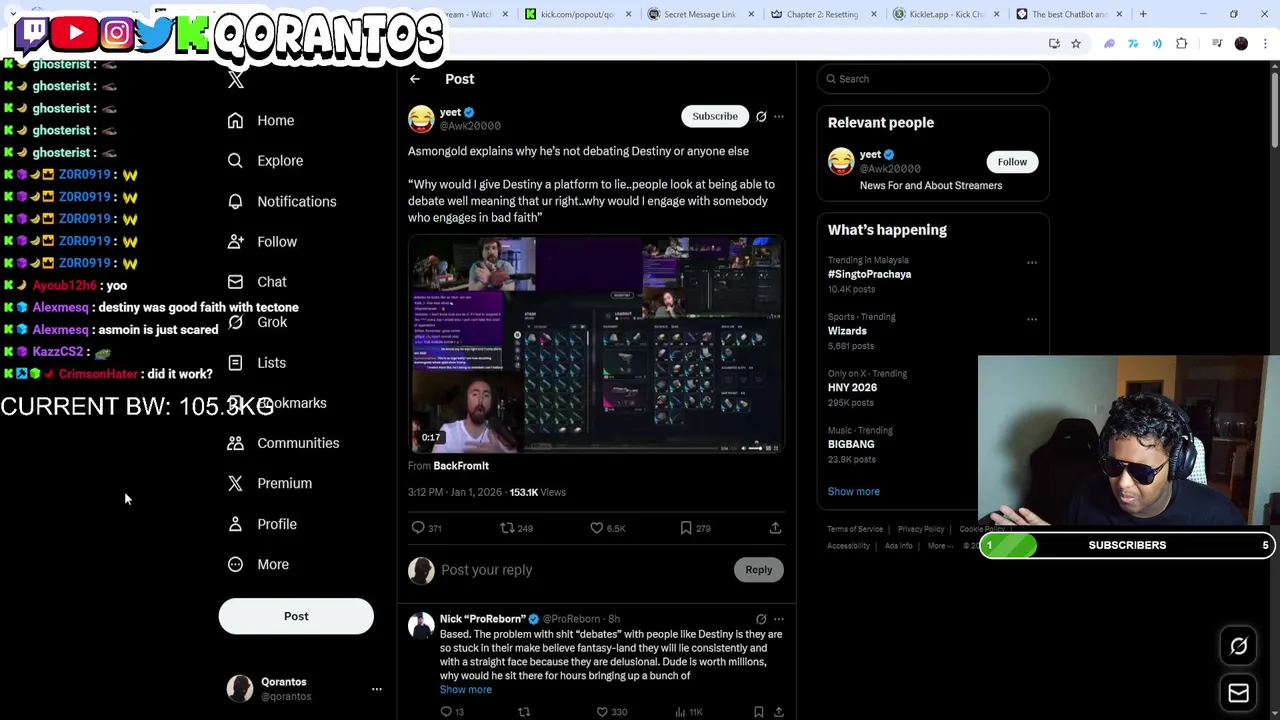Follow yeet in Relevant people
The height and width of the screenshot is (720, 1280).
click(x=1012, y=162)
